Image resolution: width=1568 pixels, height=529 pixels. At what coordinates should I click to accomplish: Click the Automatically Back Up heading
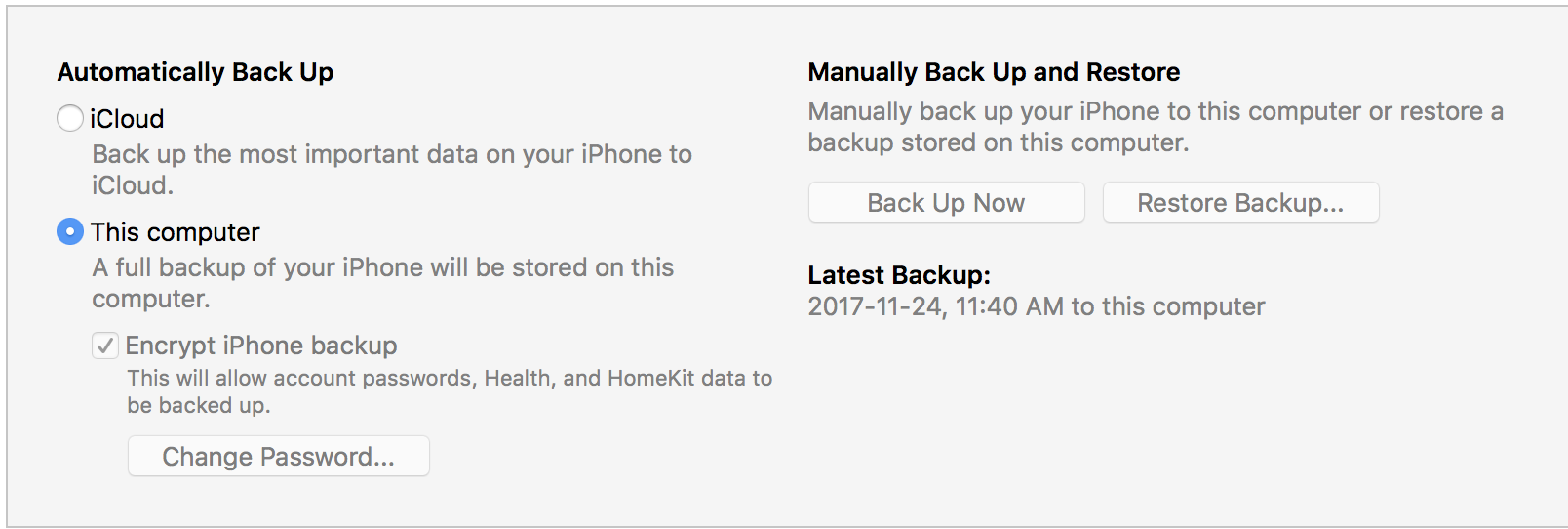pyautogui.click(x=195, y=72)
